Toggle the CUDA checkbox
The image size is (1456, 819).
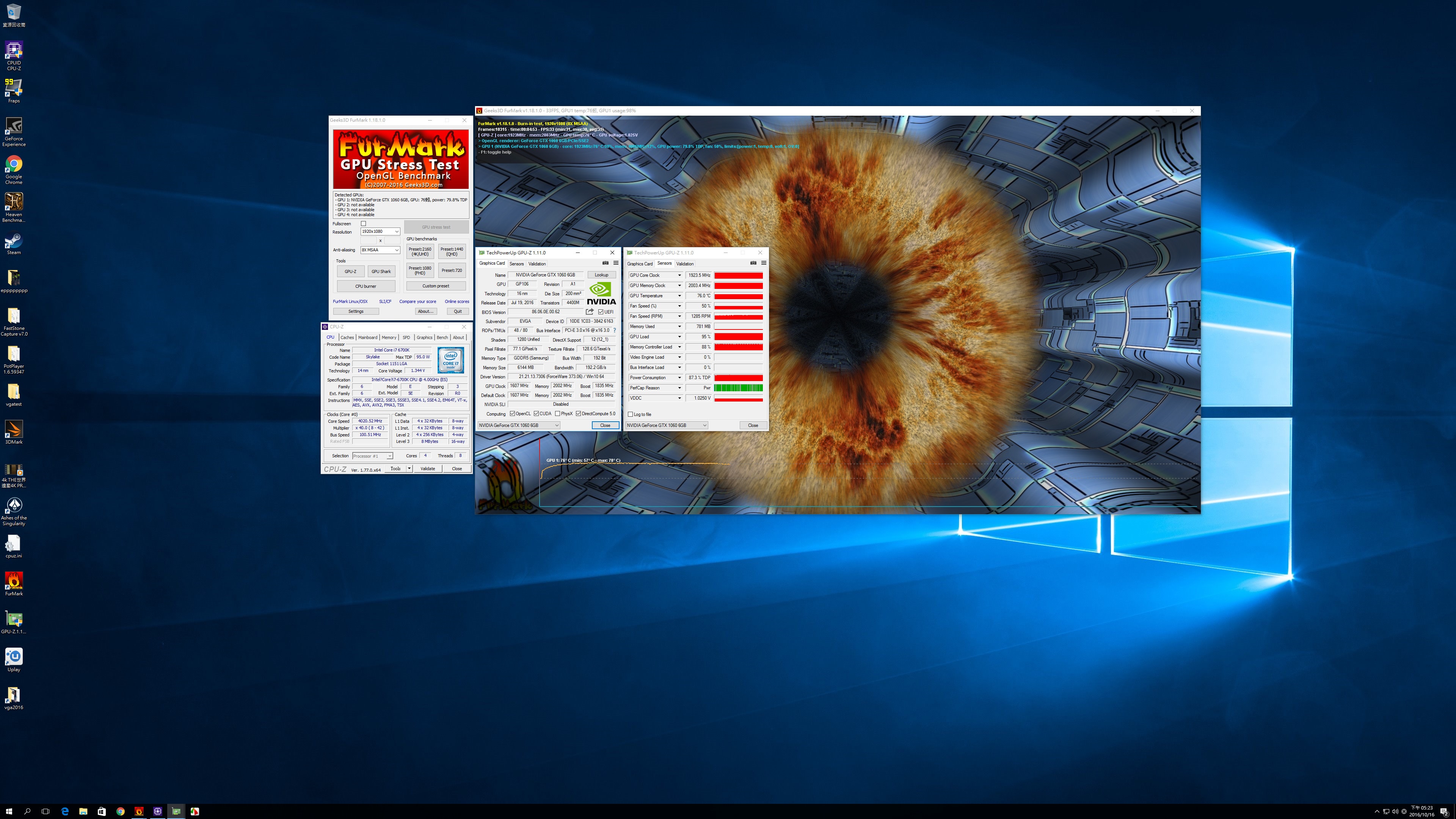point(537,414)
